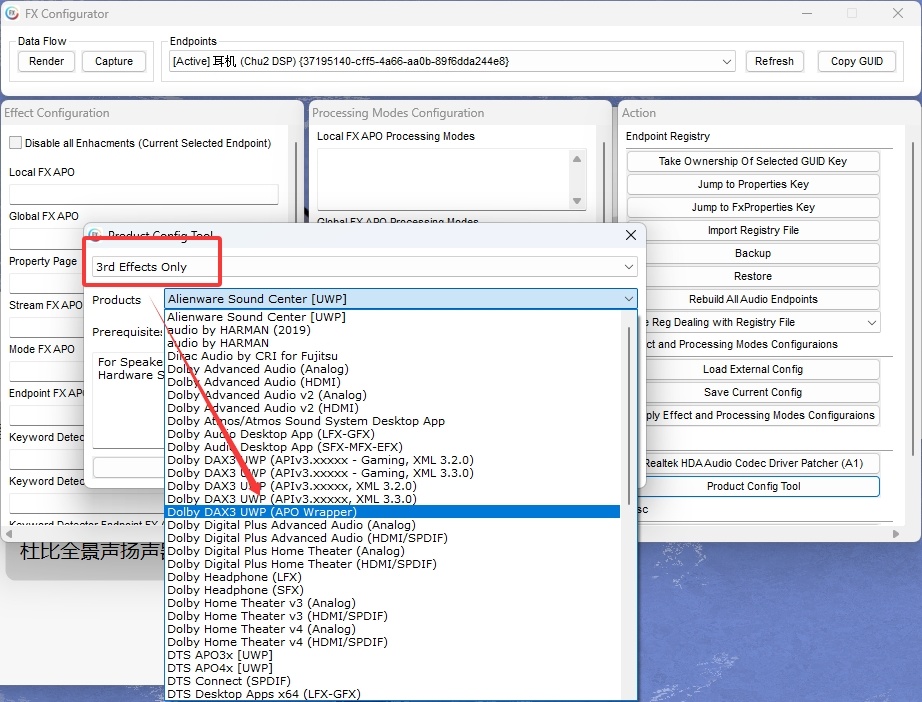Close the FX Configurator window
922x702 pixels.
click(897, 13)
